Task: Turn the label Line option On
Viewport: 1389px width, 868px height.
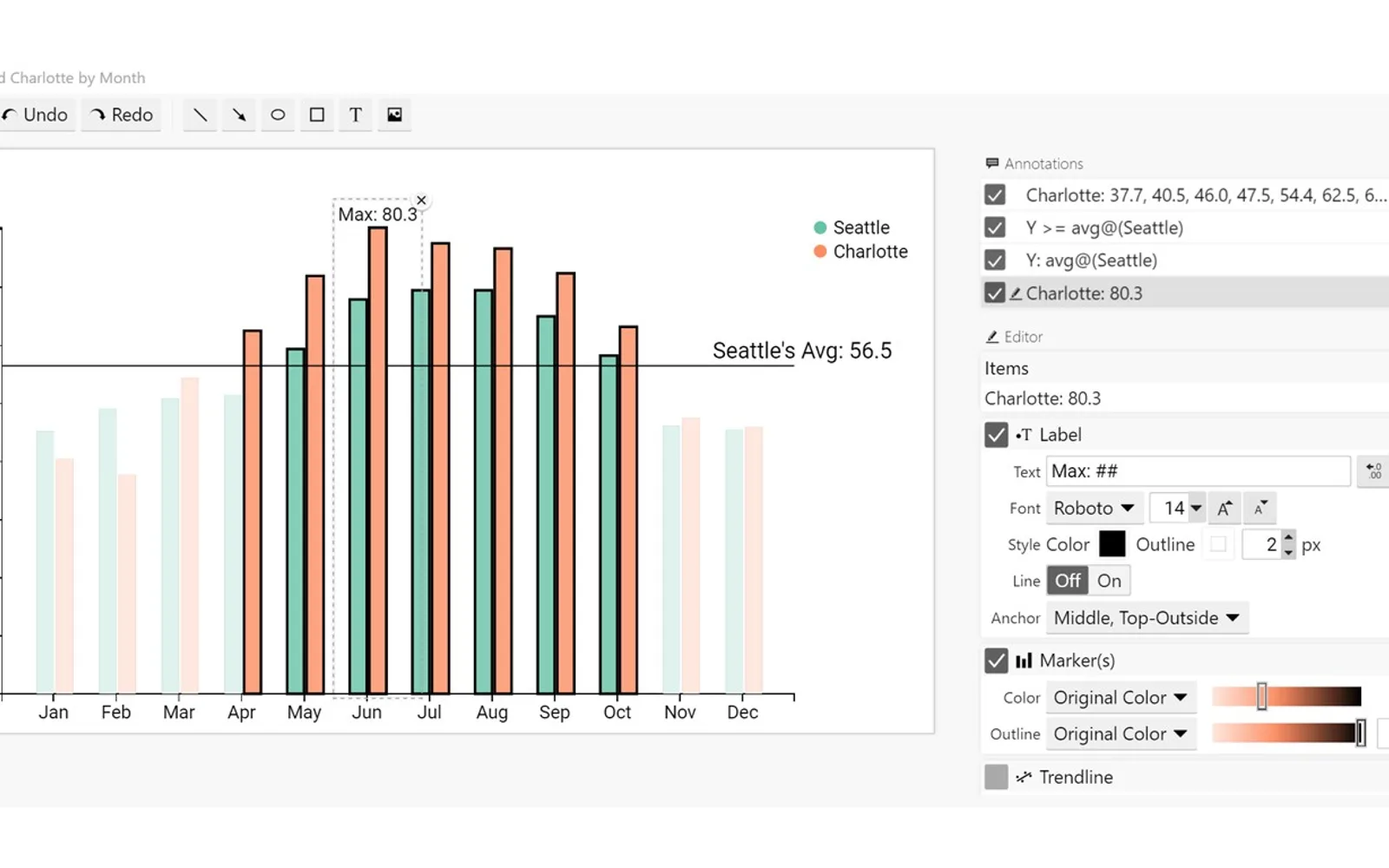Action: pyautogui.click(x=1109, y=581)
